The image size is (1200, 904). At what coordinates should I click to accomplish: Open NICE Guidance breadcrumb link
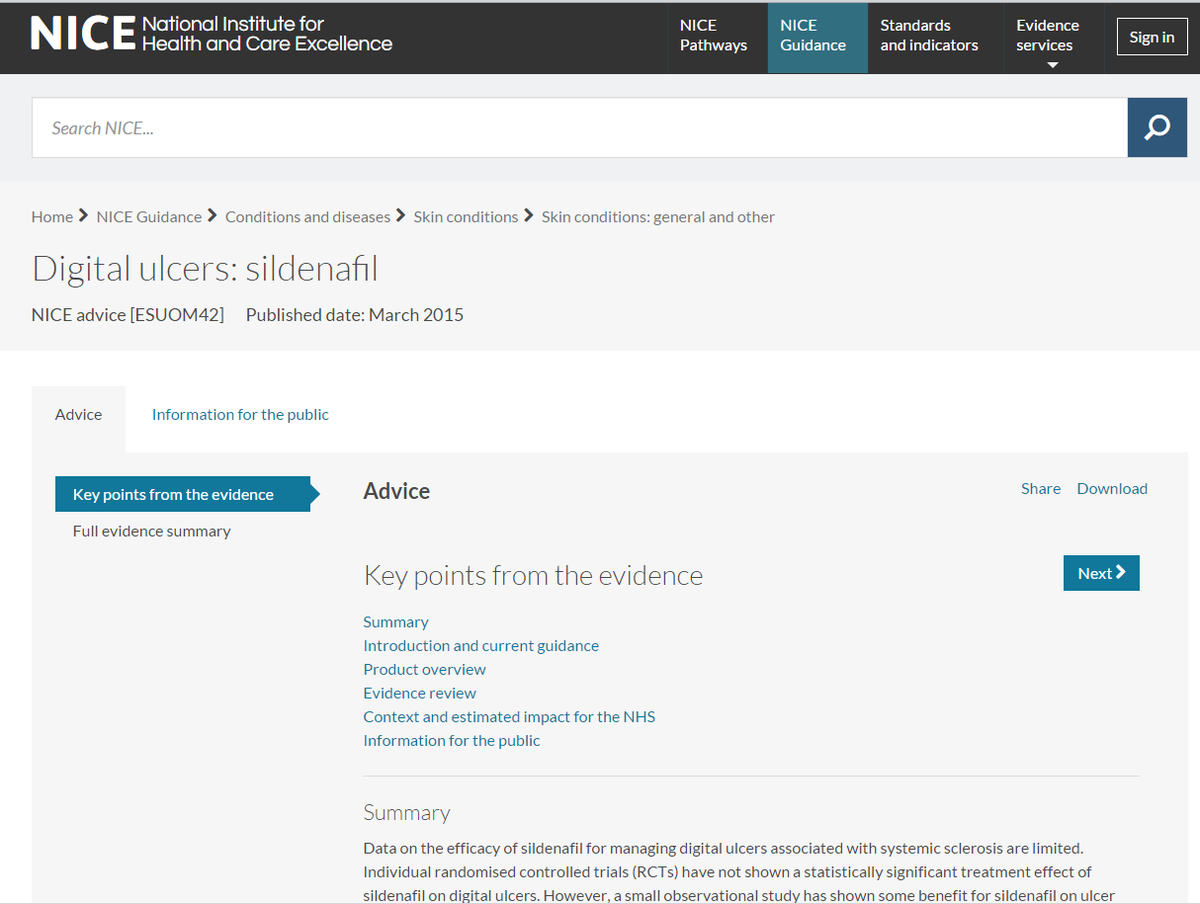pos(149,217)
